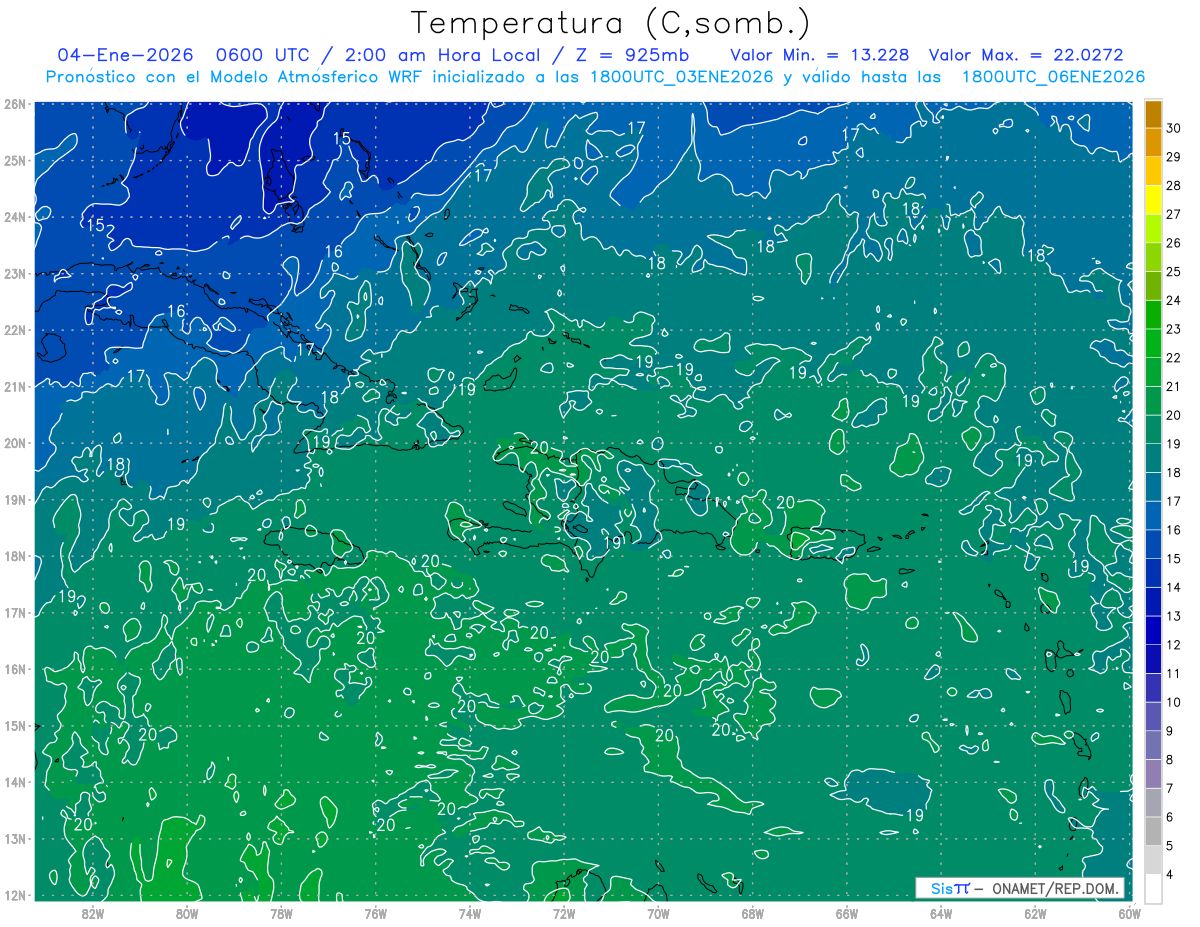Click the "6" label on the color scale
Viewport: 1200px width, 927px height.
[x=1171, y=817]
